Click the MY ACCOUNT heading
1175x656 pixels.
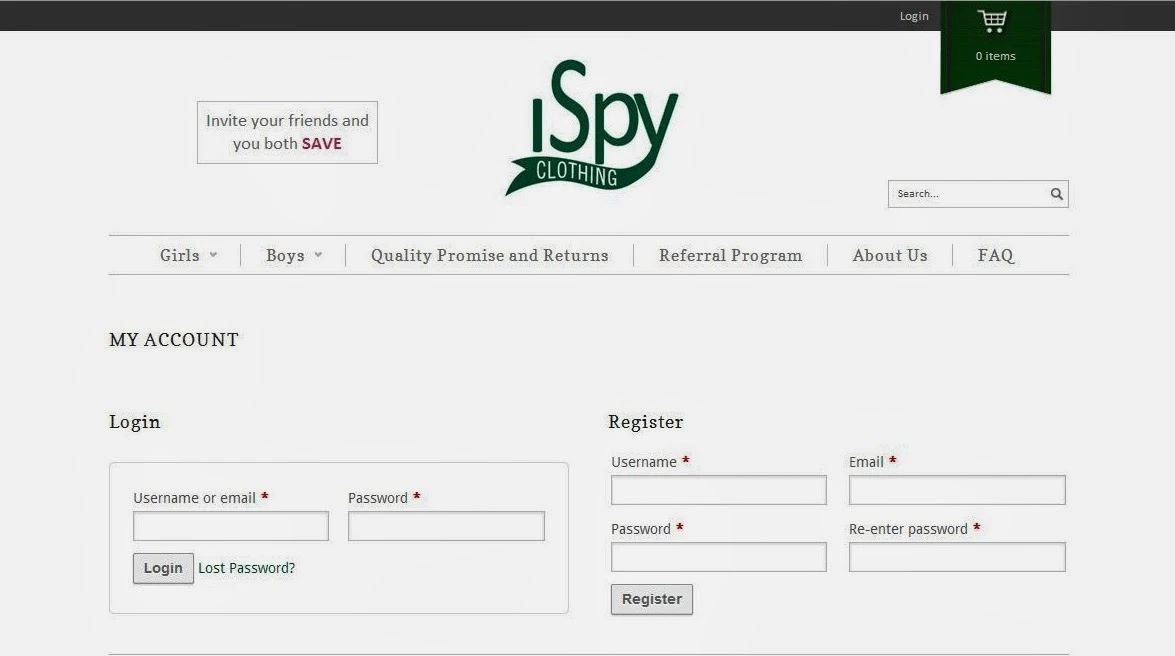click(174, 340)
